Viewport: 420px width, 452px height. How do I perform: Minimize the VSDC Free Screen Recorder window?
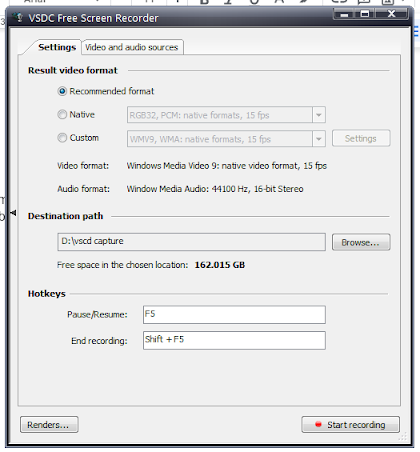(345, 14)
